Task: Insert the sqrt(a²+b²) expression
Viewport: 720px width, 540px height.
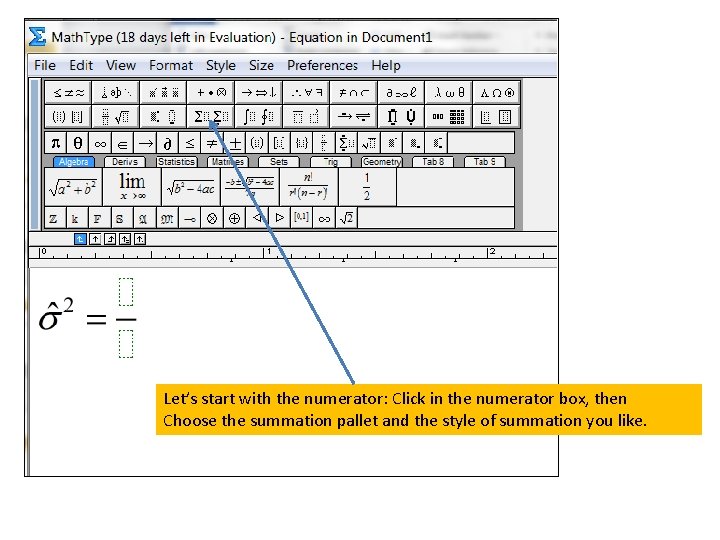Action: (x=73, y=187)
